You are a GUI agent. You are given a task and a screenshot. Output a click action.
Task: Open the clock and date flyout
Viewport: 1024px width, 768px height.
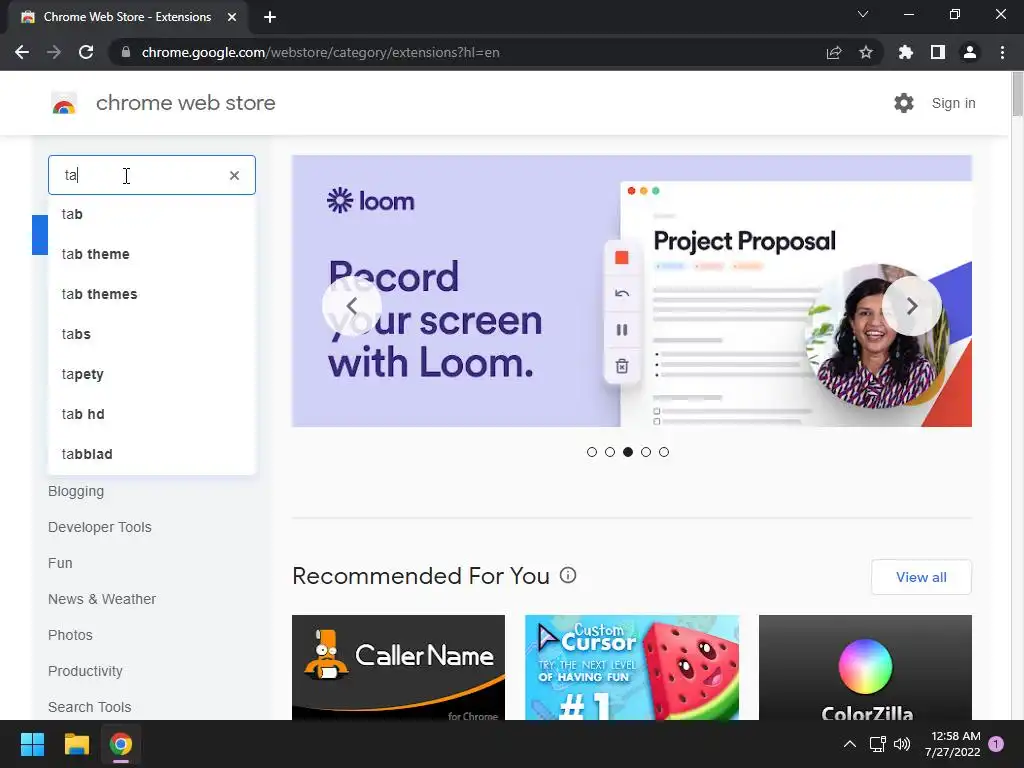click(x=953, y=744)
